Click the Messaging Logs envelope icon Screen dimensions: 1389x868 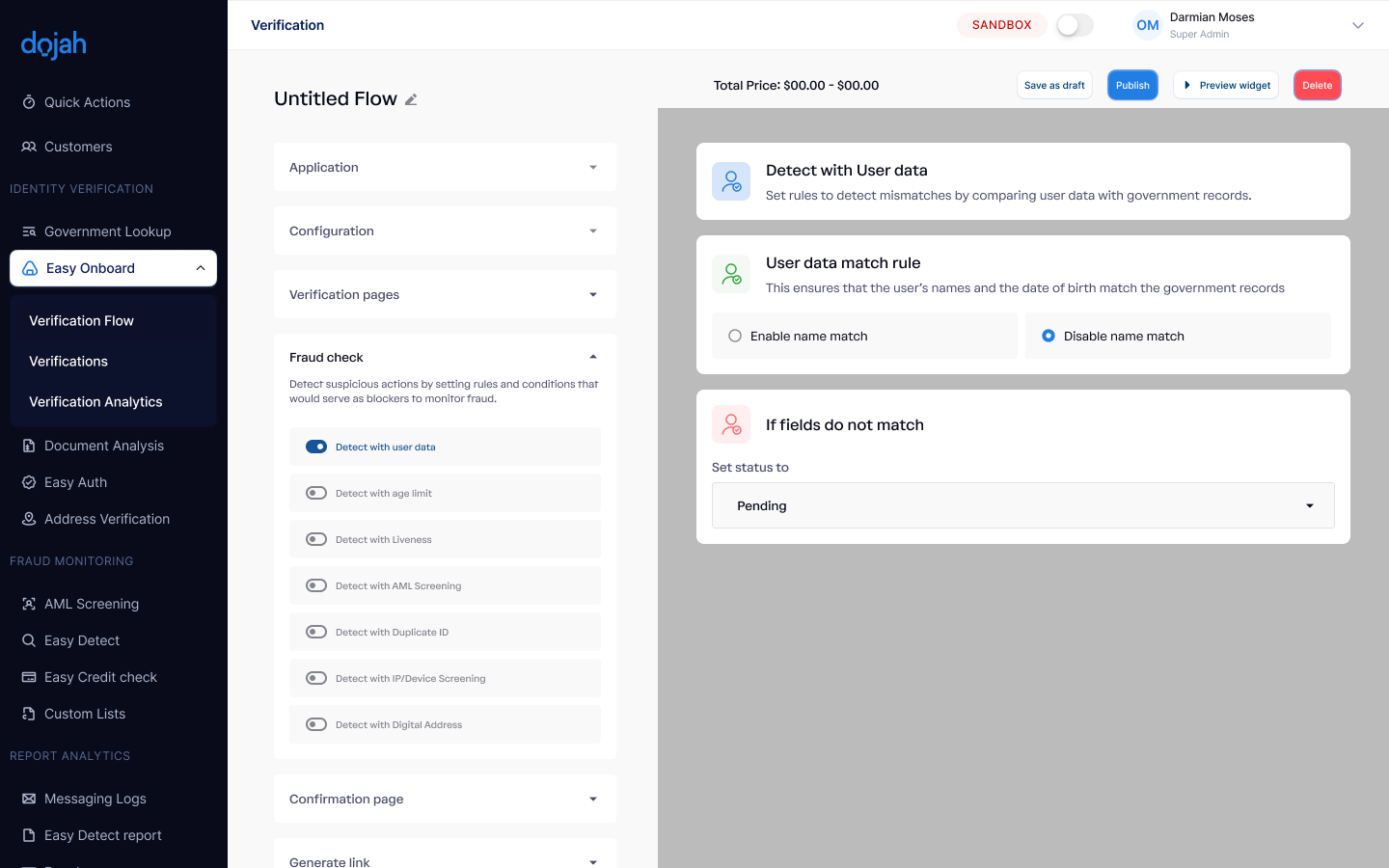click(29, 799)
